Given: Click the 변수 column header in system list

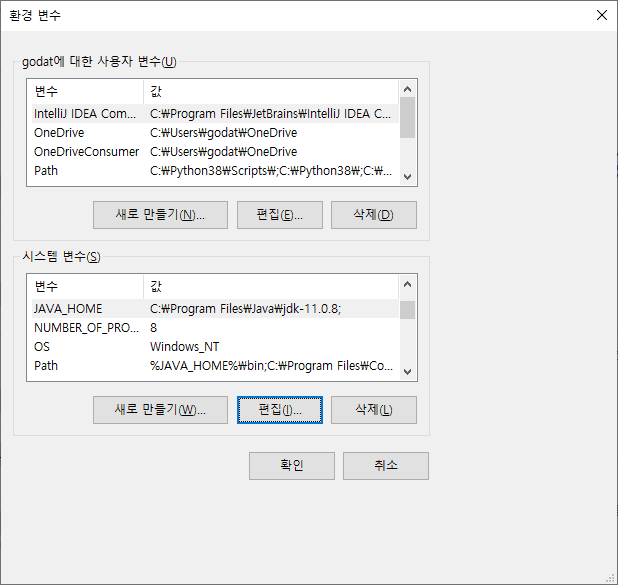Looking at the screenshot, I should (x=85, y=287).
